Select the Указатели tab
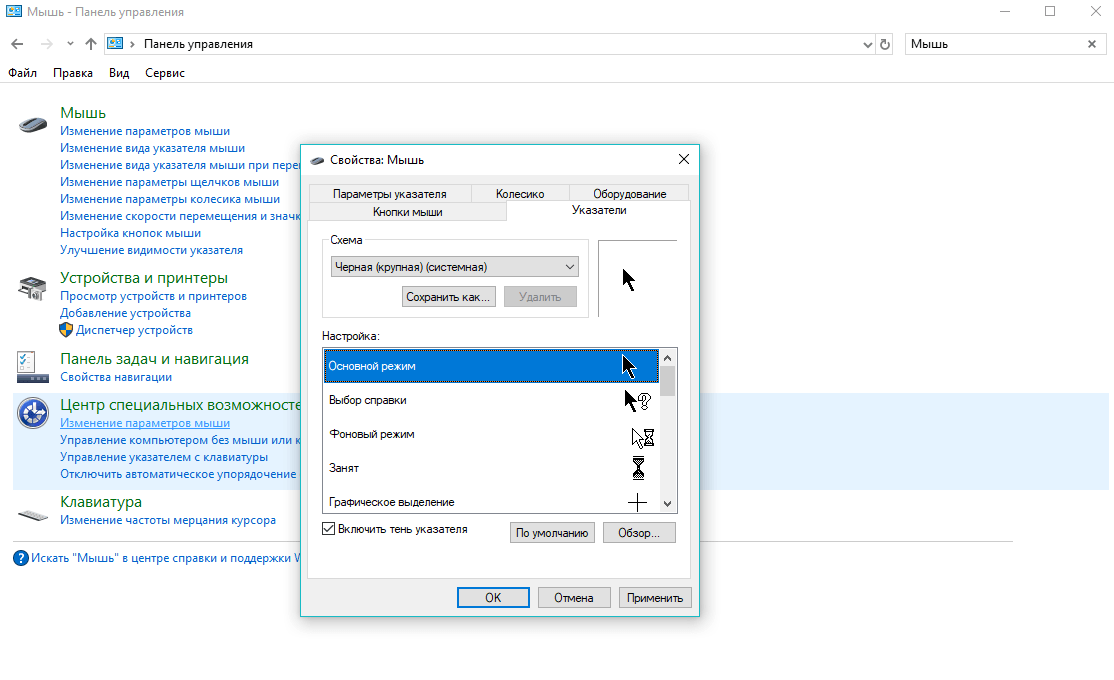1114x680 pixels. [599, 210]
